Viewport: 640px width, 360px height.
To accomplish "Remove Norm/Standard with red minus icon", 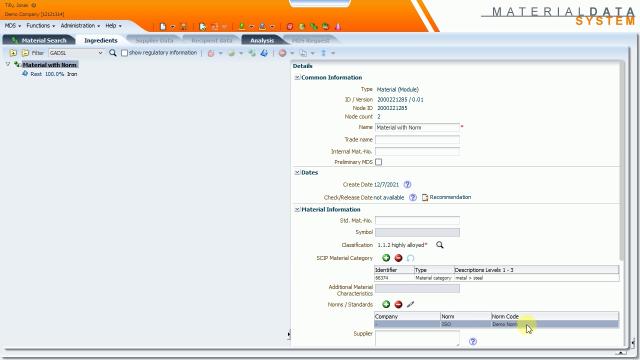I will point(398,304).
